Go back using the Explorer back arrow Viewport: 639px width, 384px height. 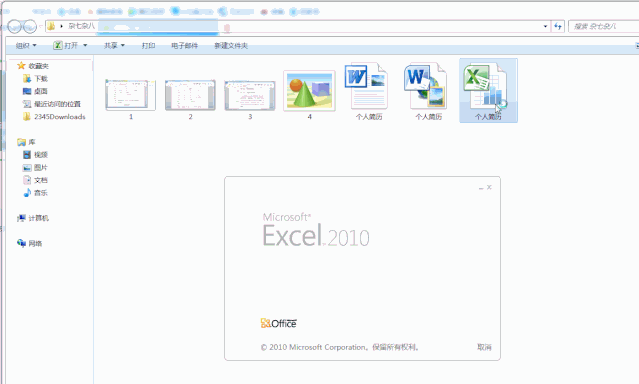pyautogui.click(x=14, y=26)
